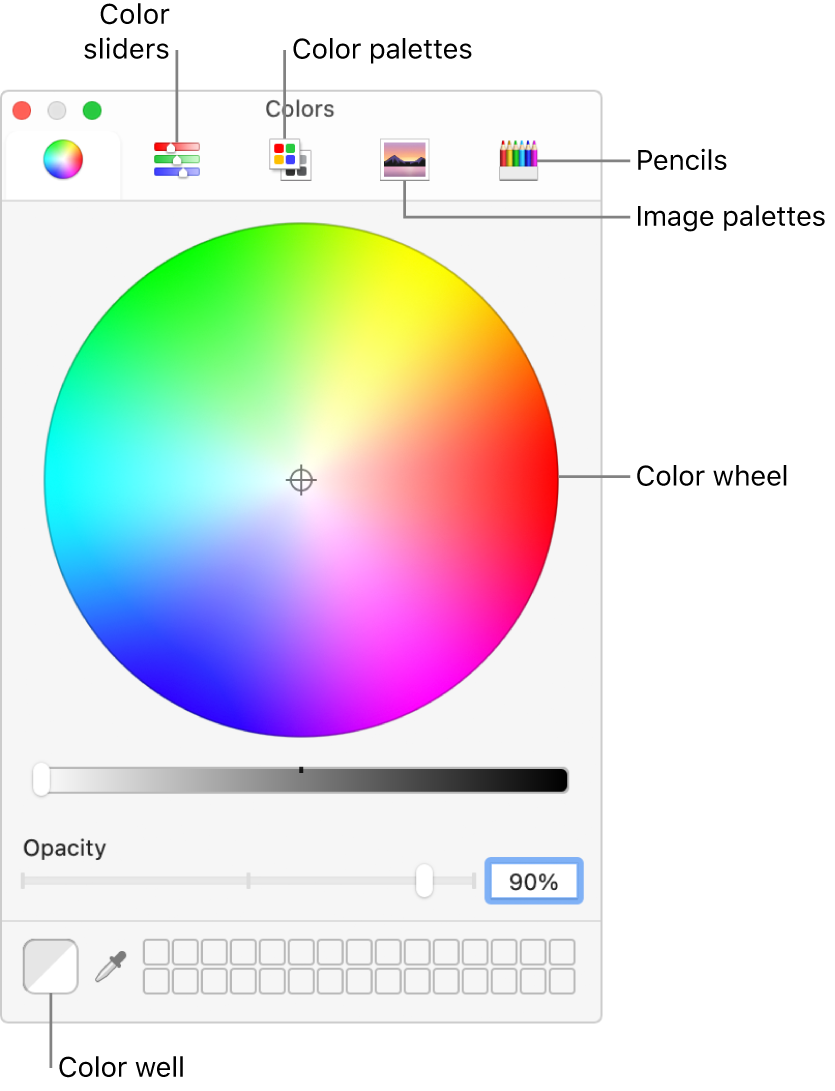835x1091 pixels.
Task: Open the Image Palettes tab
Action: (x=405, y=159)
